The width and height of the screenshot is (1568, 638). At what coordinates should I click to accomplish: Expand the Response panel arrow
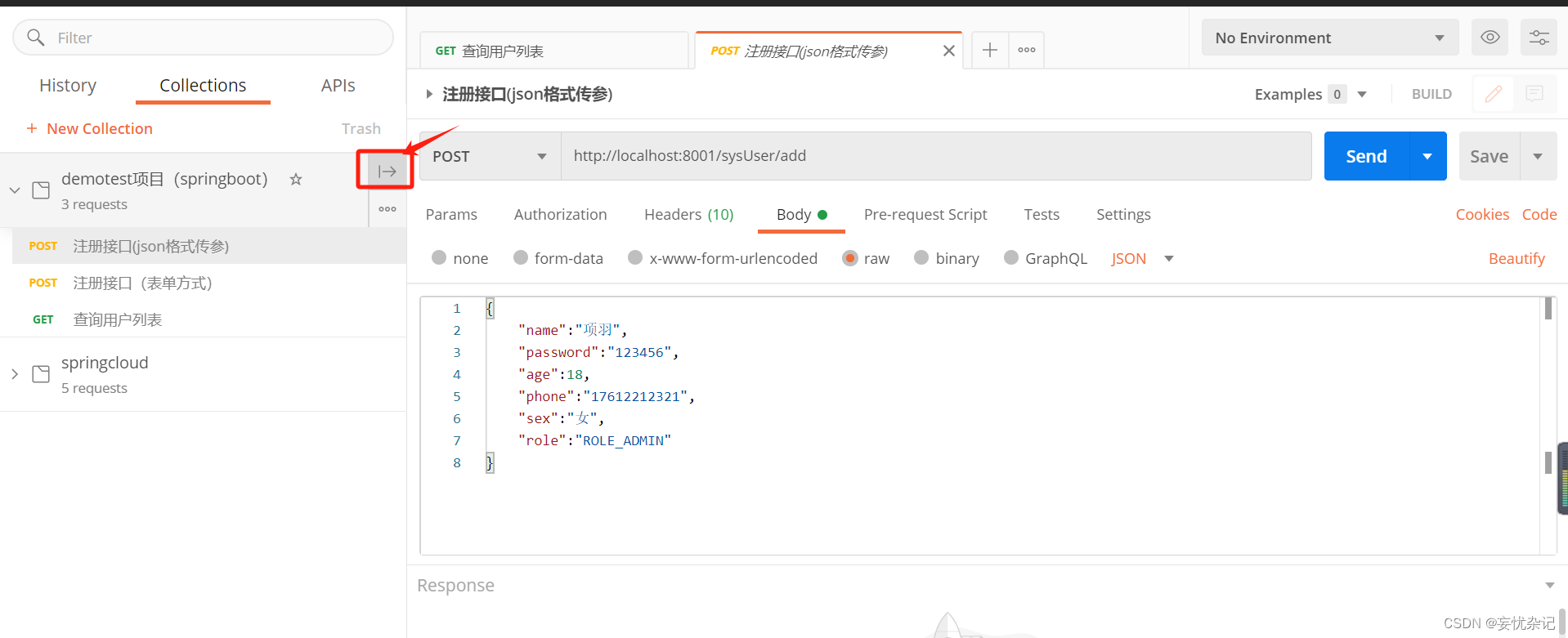tap(1549, 585)
